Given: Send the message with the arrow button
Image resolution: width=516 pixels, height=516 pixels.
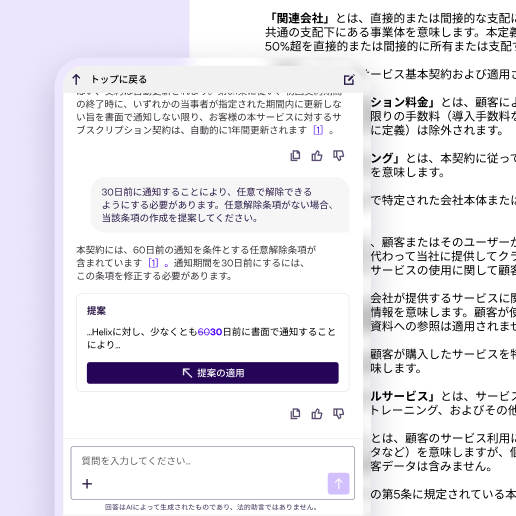Looking at the screenshot, I should pyautogui.click(x=338, y=483).
